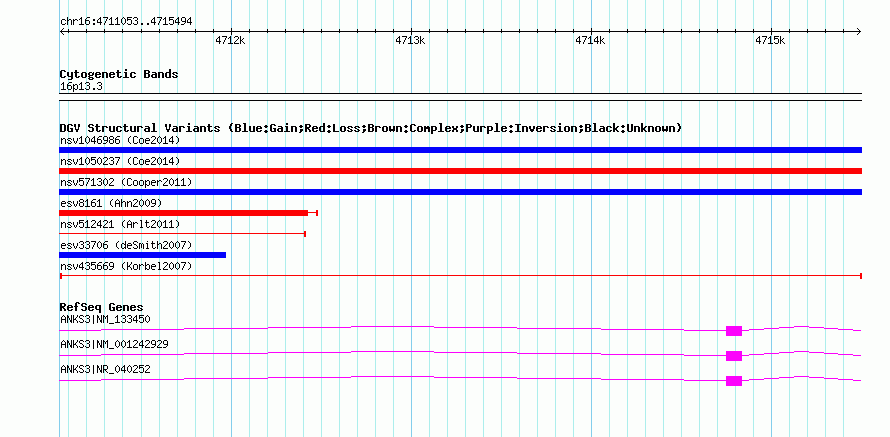Open the ANKS3|NM_133450 transcript label

pyautogui.click(x=105, y=320)
